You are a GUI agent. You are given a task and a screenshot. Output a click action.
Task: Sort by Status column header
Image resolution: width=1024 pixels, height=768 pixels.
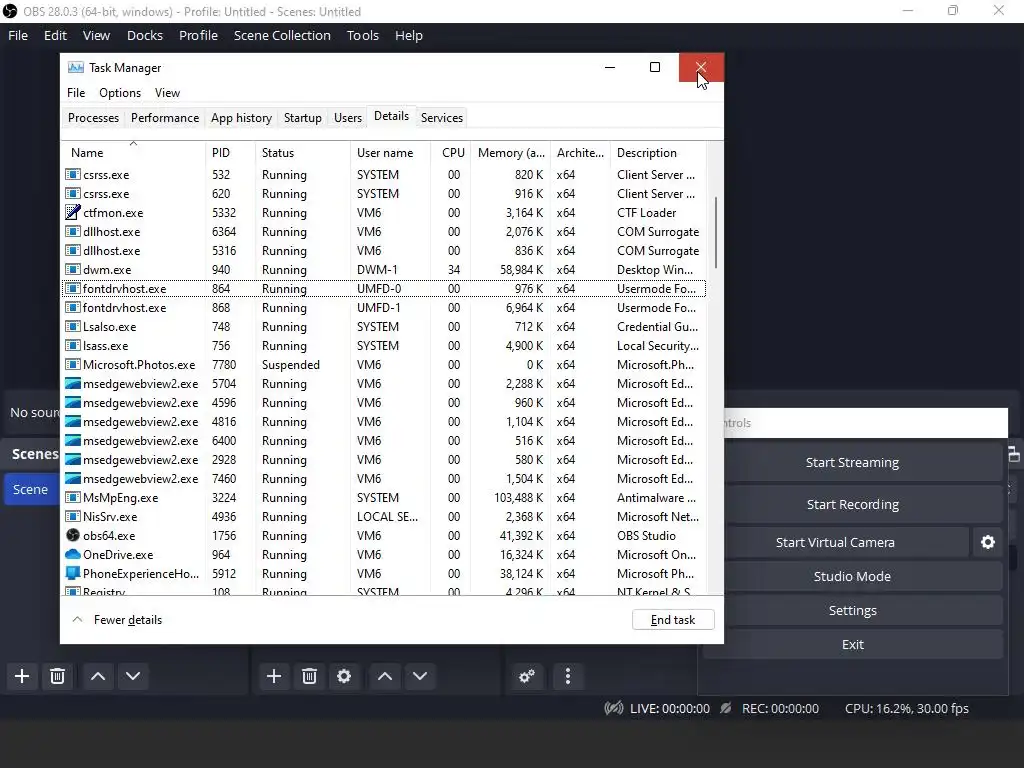302,152
